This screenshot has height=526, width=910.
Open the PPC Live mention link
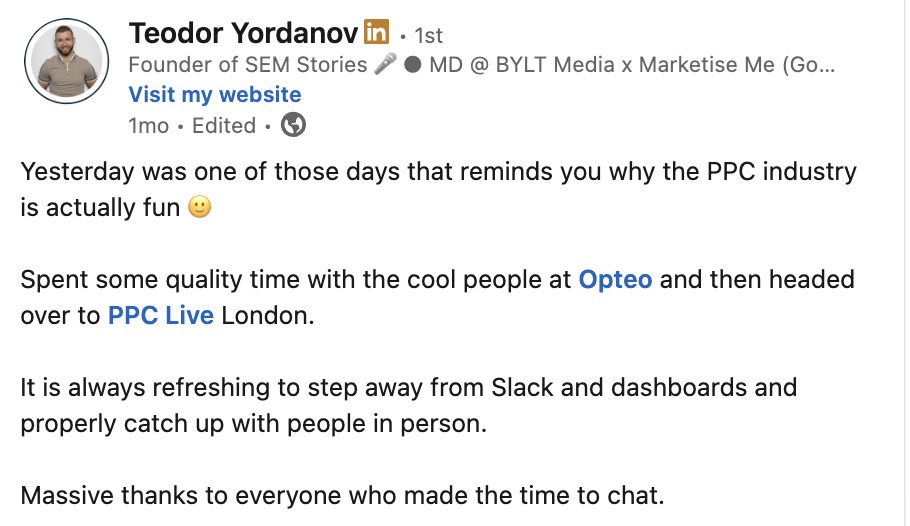click(x=161, y=316)
